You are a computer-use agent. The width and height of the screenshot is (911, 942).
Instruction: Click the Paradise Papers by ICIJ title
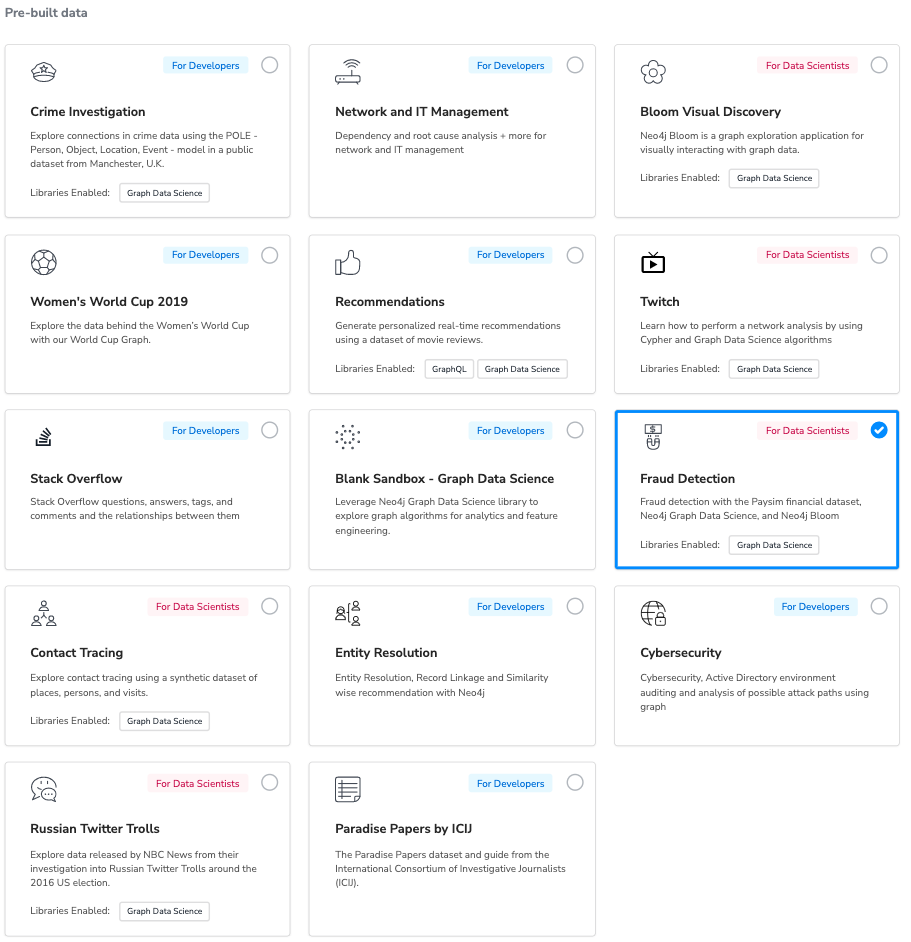pyautogui.click(x=403, y=828)
